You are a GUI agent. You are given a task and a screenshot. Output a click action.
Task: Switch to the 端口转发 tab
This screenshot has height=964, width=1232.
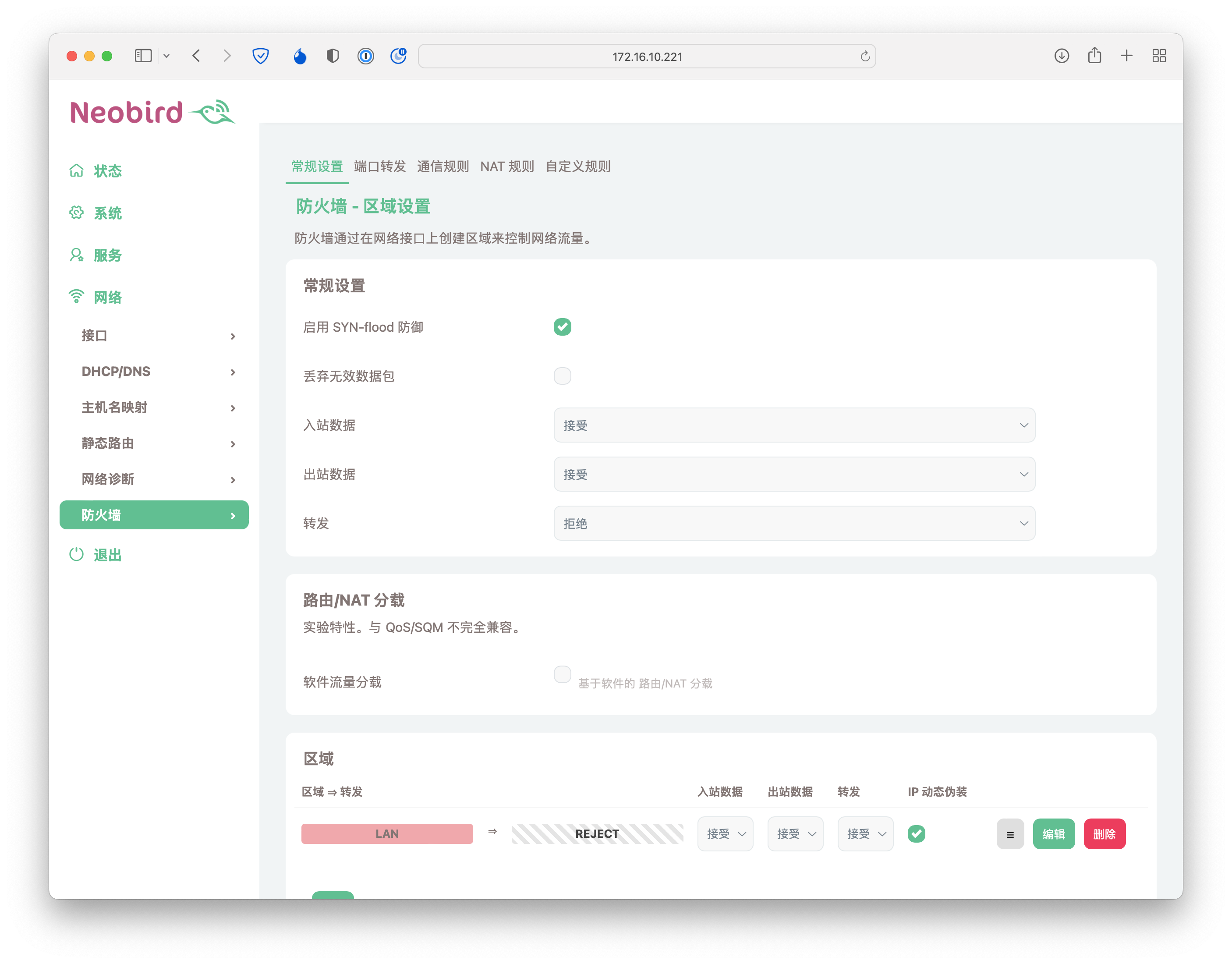380,167
